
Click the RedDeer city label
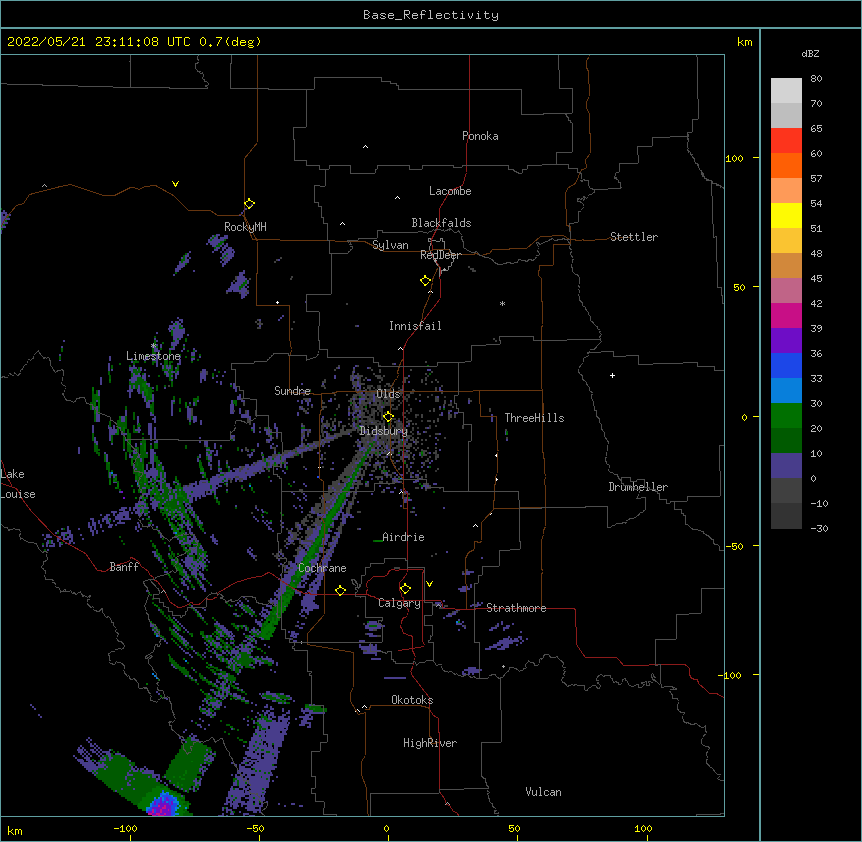440,255
